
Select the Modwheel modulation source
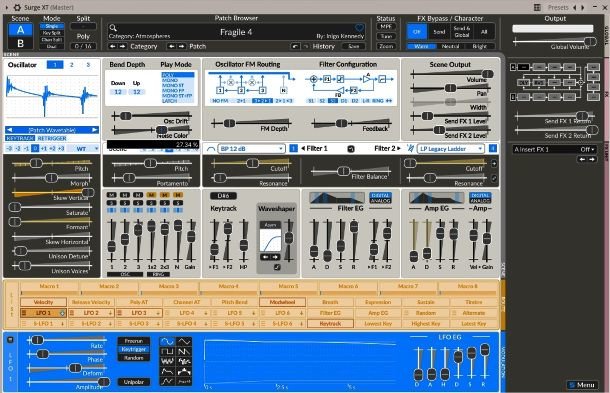point(282,302)
